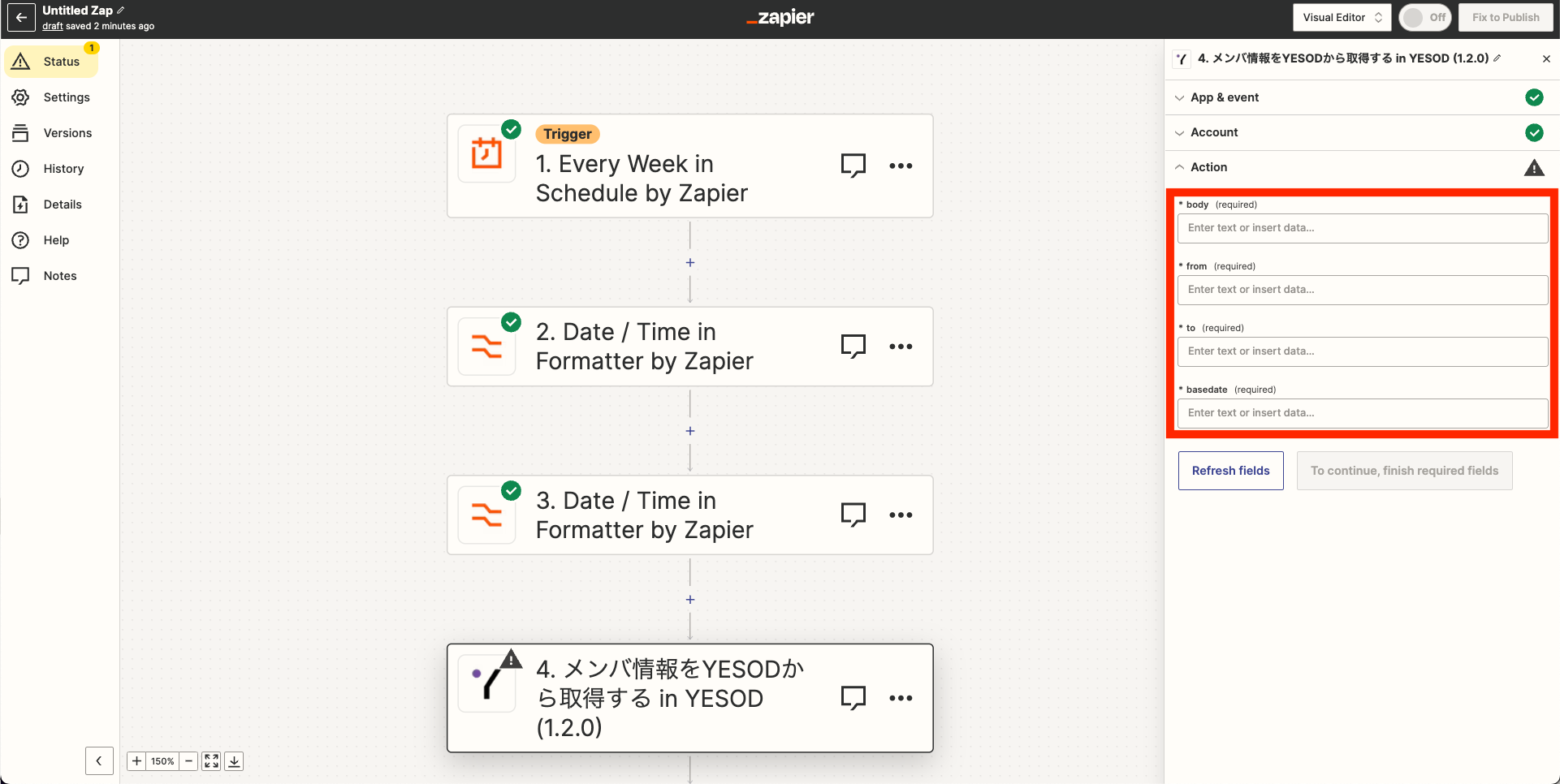Expand the Account section
Screen dimensions: 1560x784
1362,132
